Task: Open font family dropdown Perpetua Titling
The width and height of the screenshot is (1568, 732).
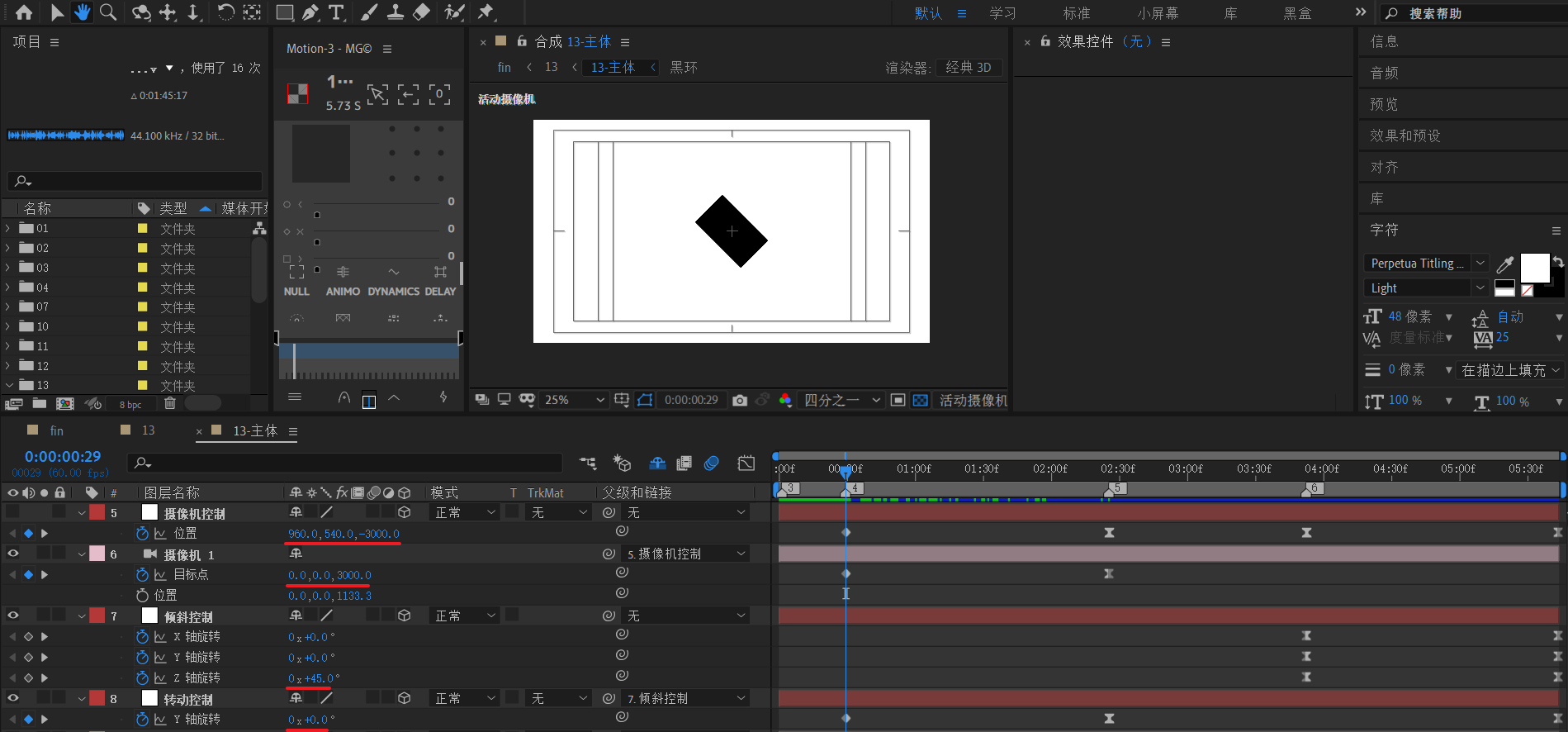Action: click(1425, 264)
